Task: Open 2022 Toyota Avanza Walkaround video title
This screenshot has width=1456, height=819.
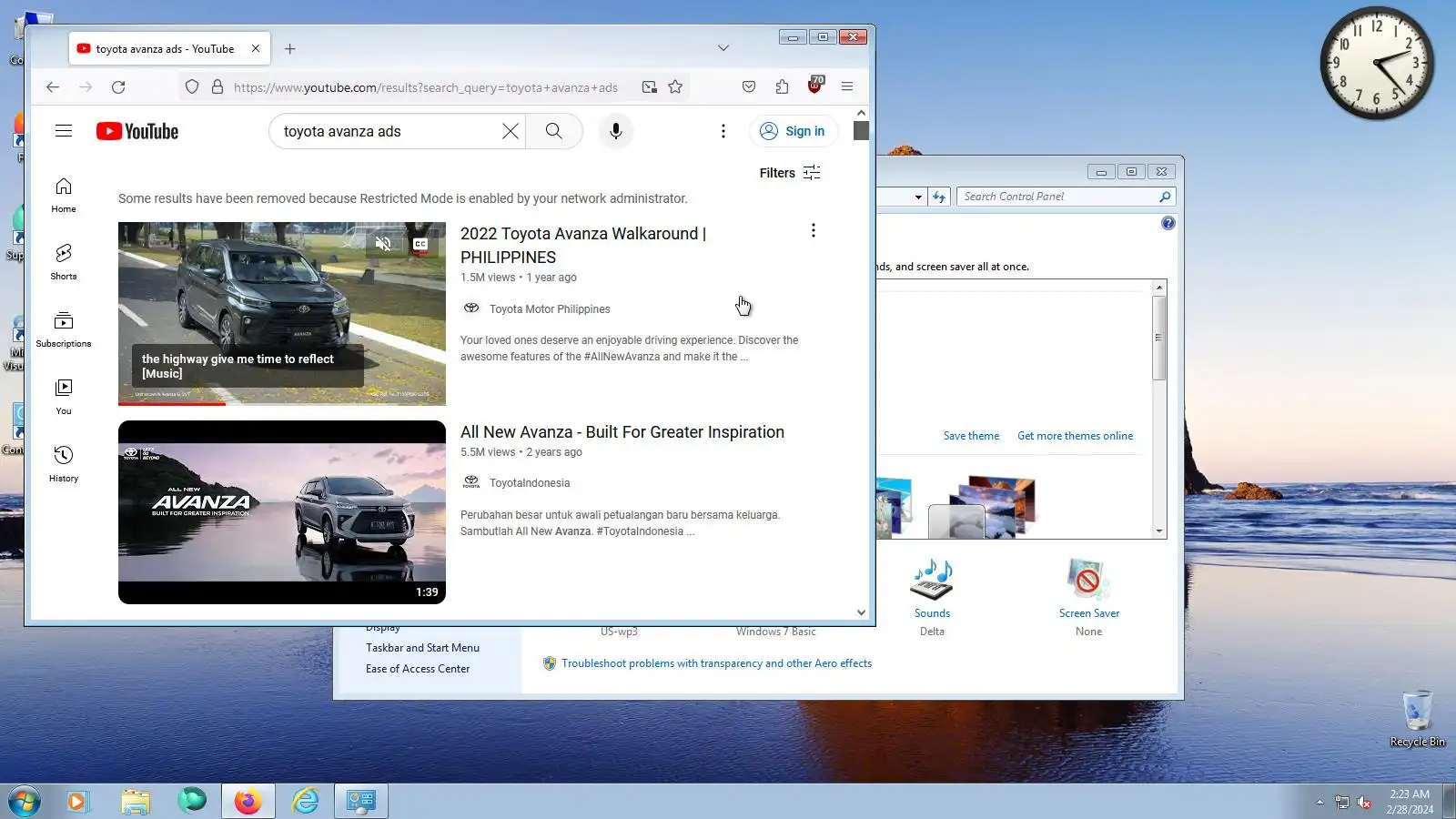Action: 583,246
